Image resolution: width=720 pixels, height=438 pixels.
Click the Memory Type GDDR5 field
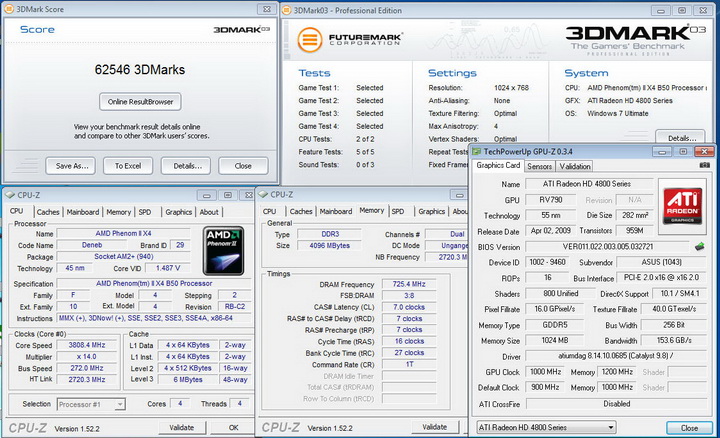(x=555, y=325)
